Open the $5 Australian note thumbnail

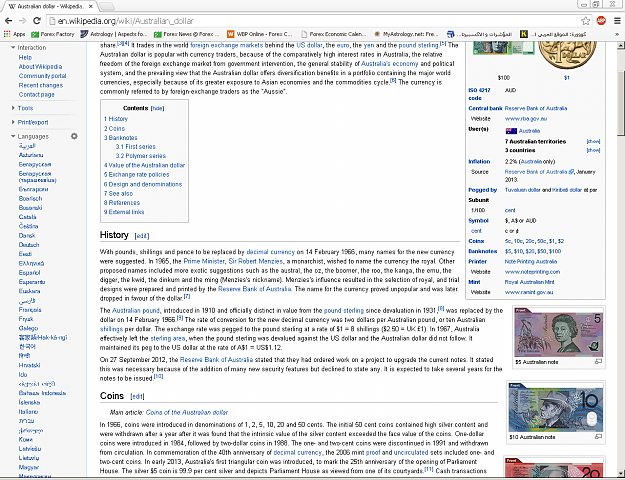(x=558, y=332)
